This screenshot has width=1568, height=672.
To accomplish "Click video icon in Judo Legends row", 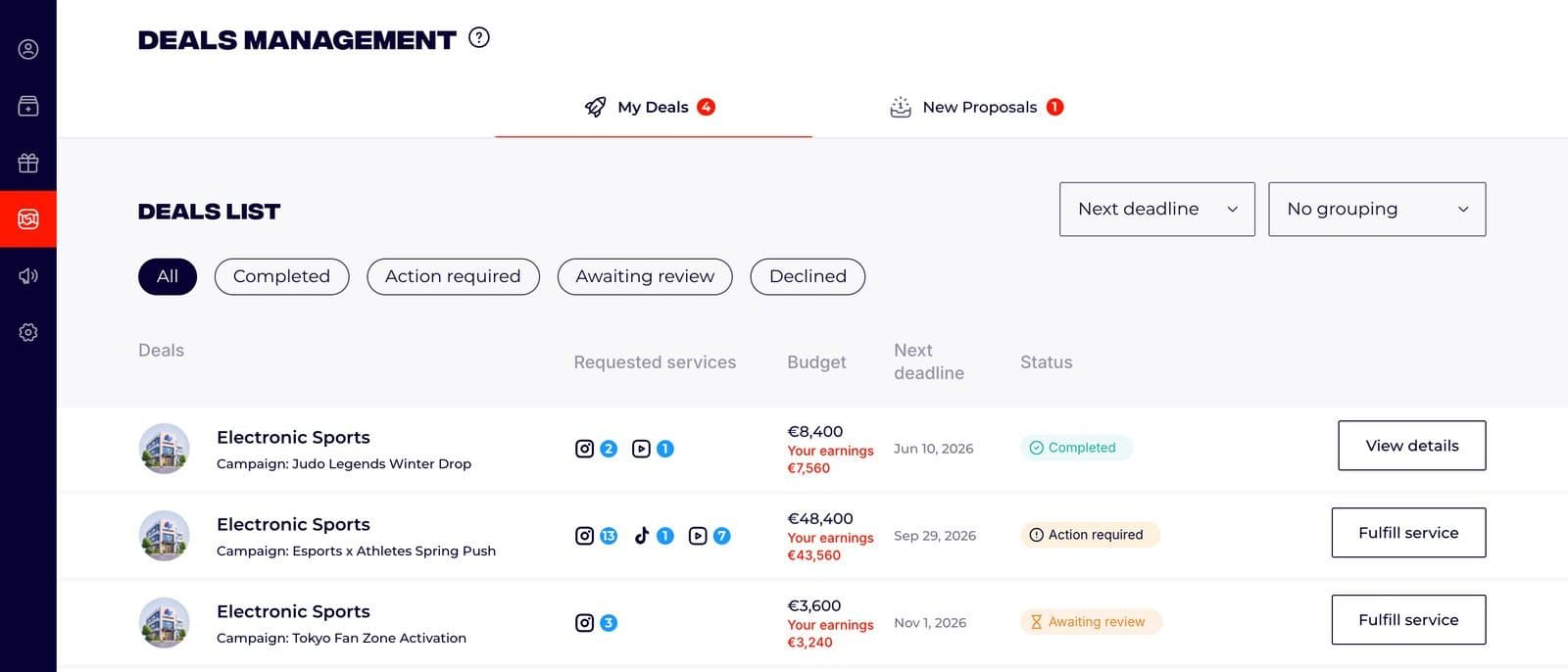I will (x=641, y=449).
